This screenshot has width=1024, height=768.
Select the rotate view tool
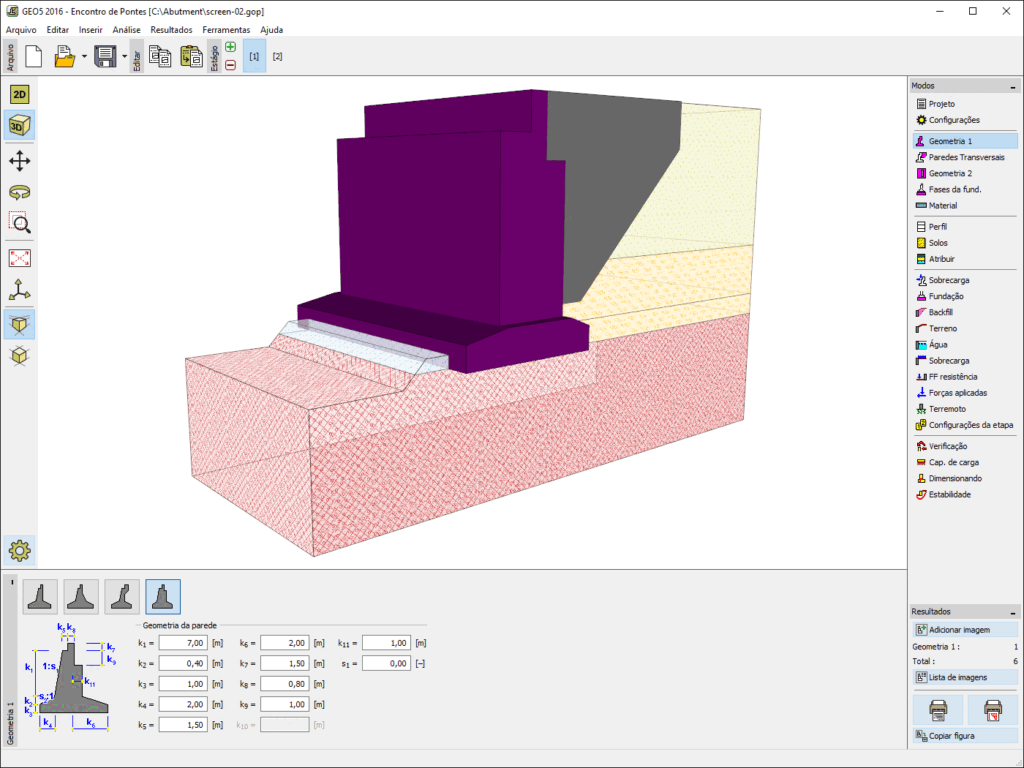(x=20, y=192)
